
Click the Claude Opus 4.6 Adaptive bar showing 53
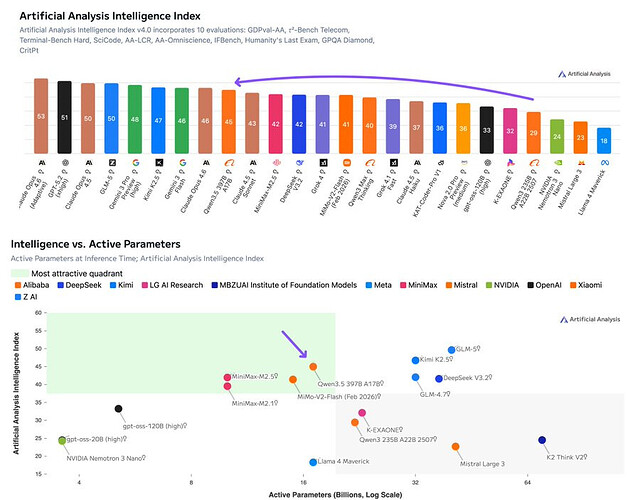(x=41, y=116)
